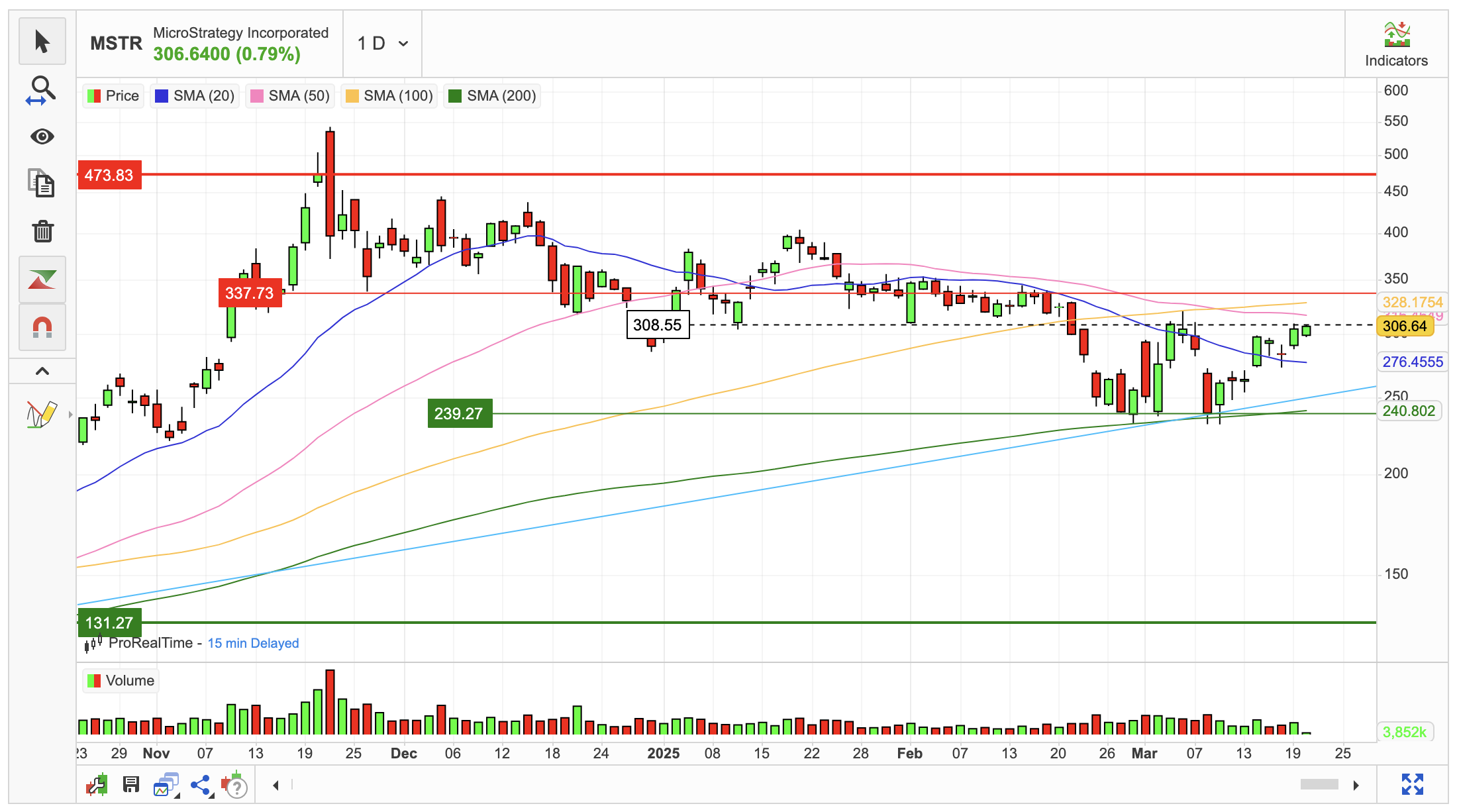The height and width of the screenshot is (812, 1457).
Task: Click the 306.6400 (0.79%) price quote
Action: (226, 54)
